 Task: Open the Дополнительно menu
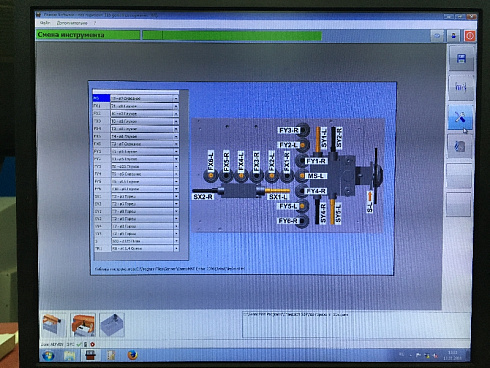click(x=72, y=23)
